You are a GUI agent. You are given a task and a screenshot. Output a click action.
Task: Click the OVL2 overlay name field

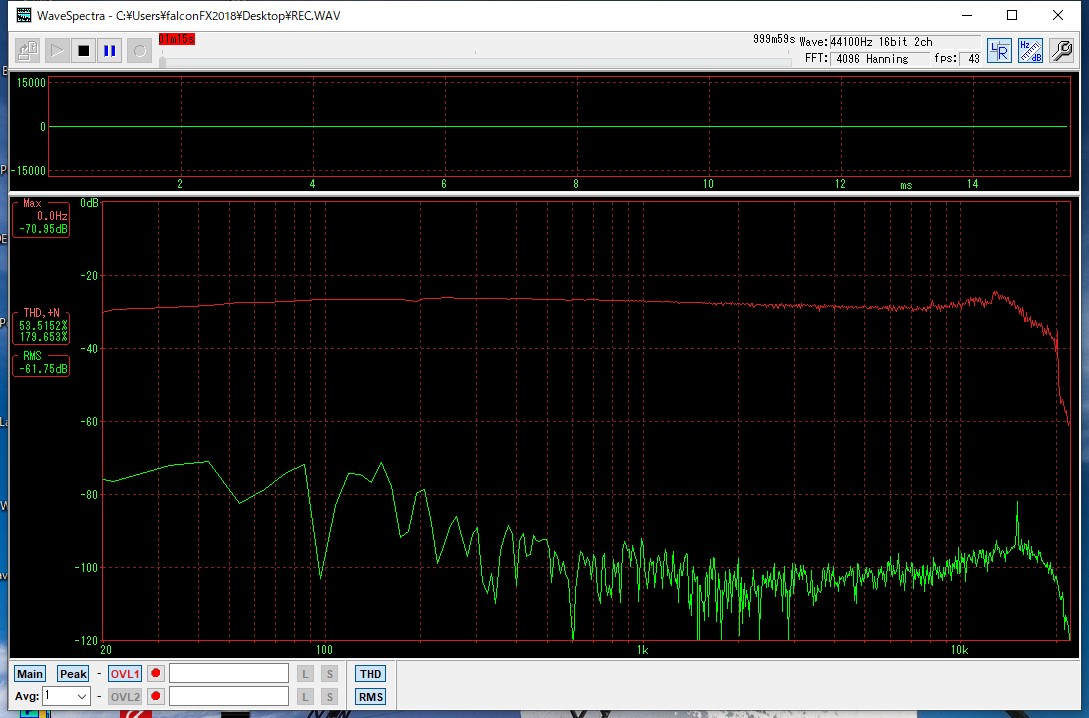tap(229, 697)
